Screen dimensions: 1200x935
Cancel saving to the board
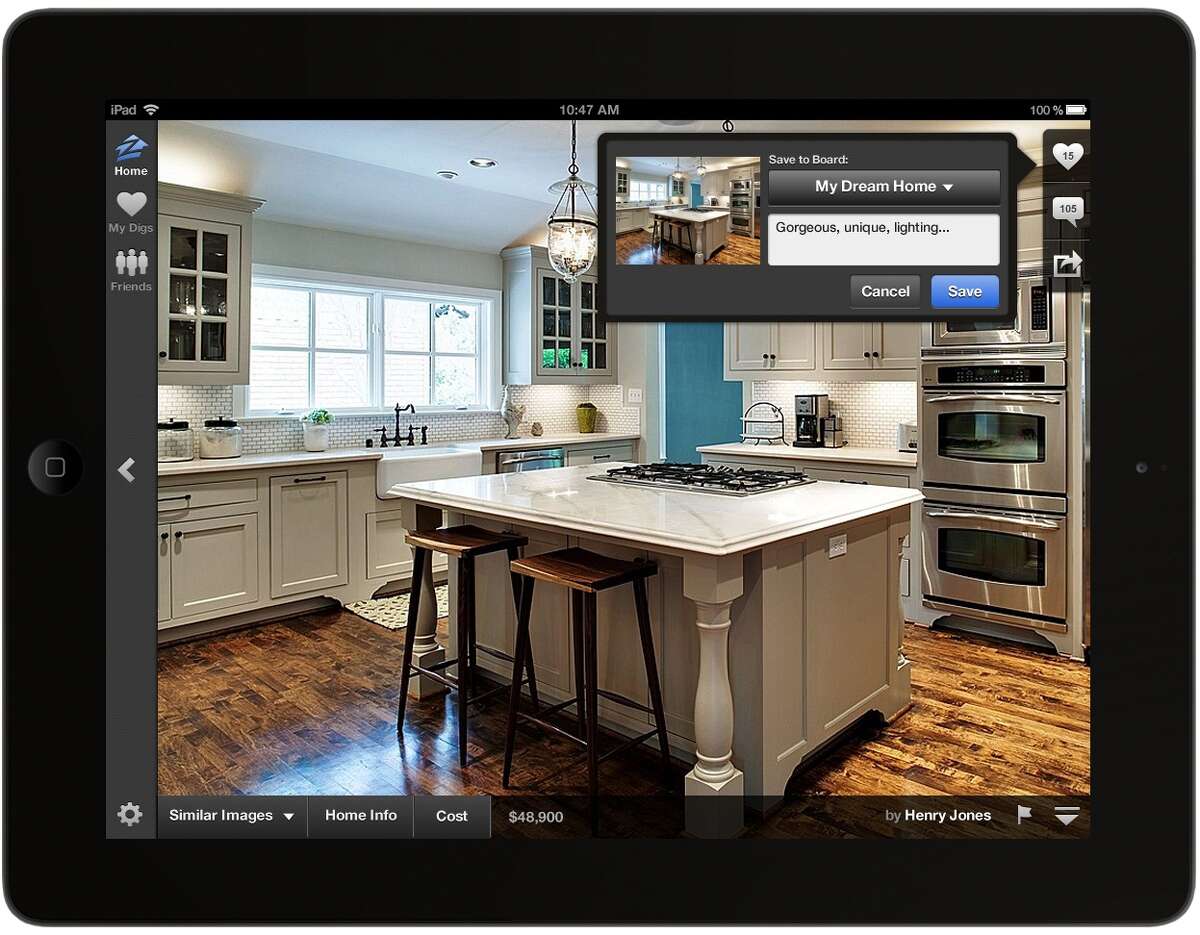(885, 291)
